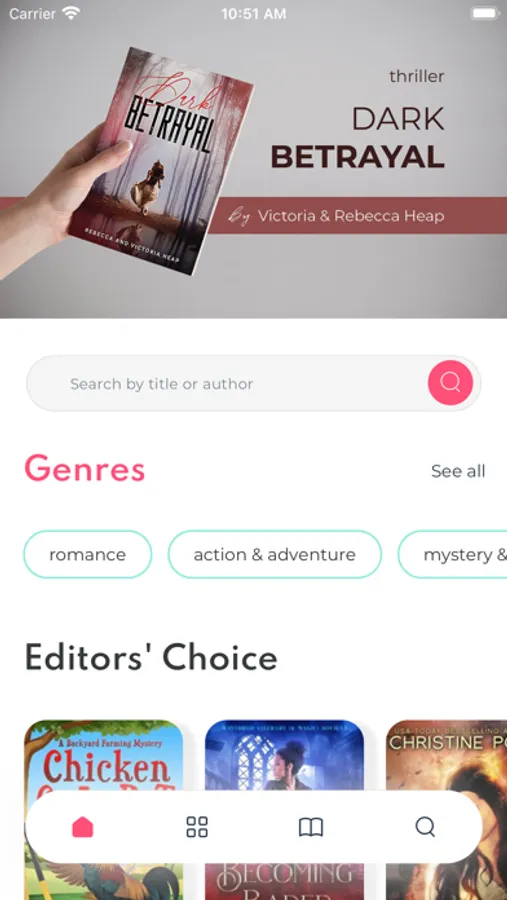
Task: Select the action & adventure genre chip
Action: coord(274,554)
